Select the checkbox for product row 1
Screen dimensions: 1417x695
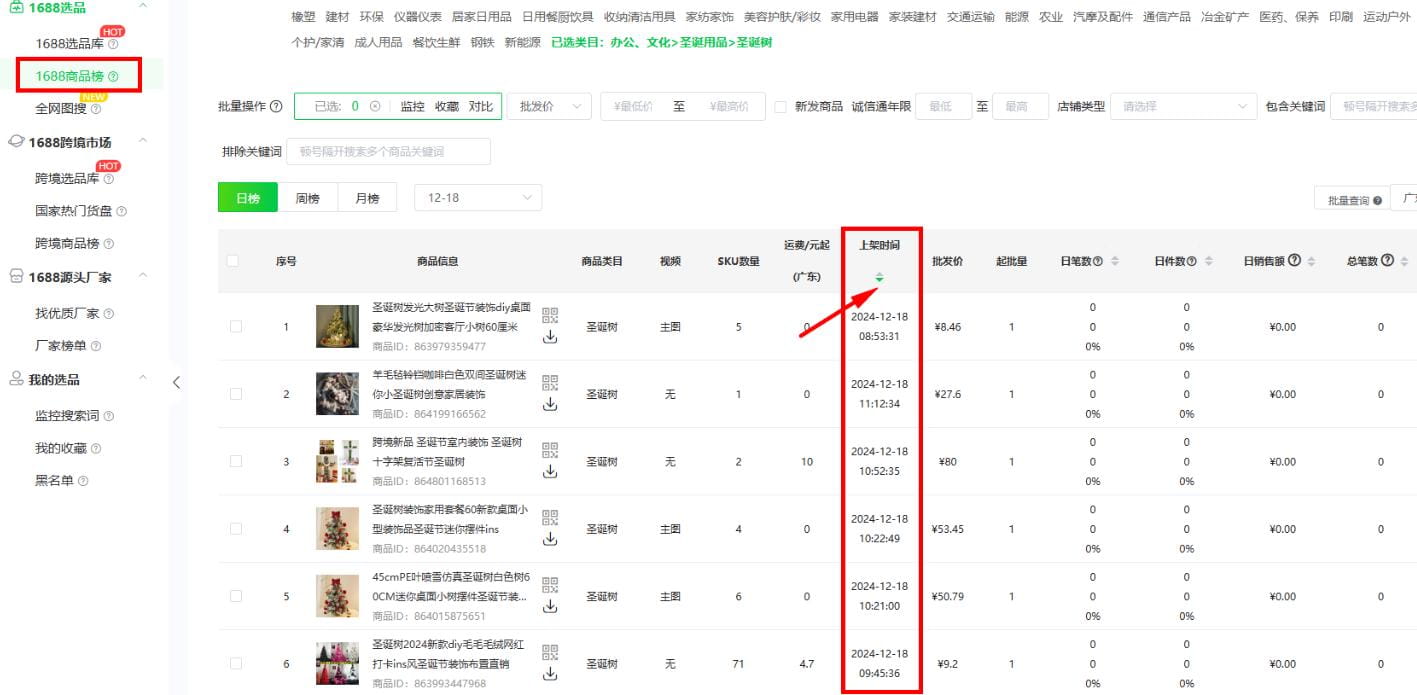pos(237,326)
